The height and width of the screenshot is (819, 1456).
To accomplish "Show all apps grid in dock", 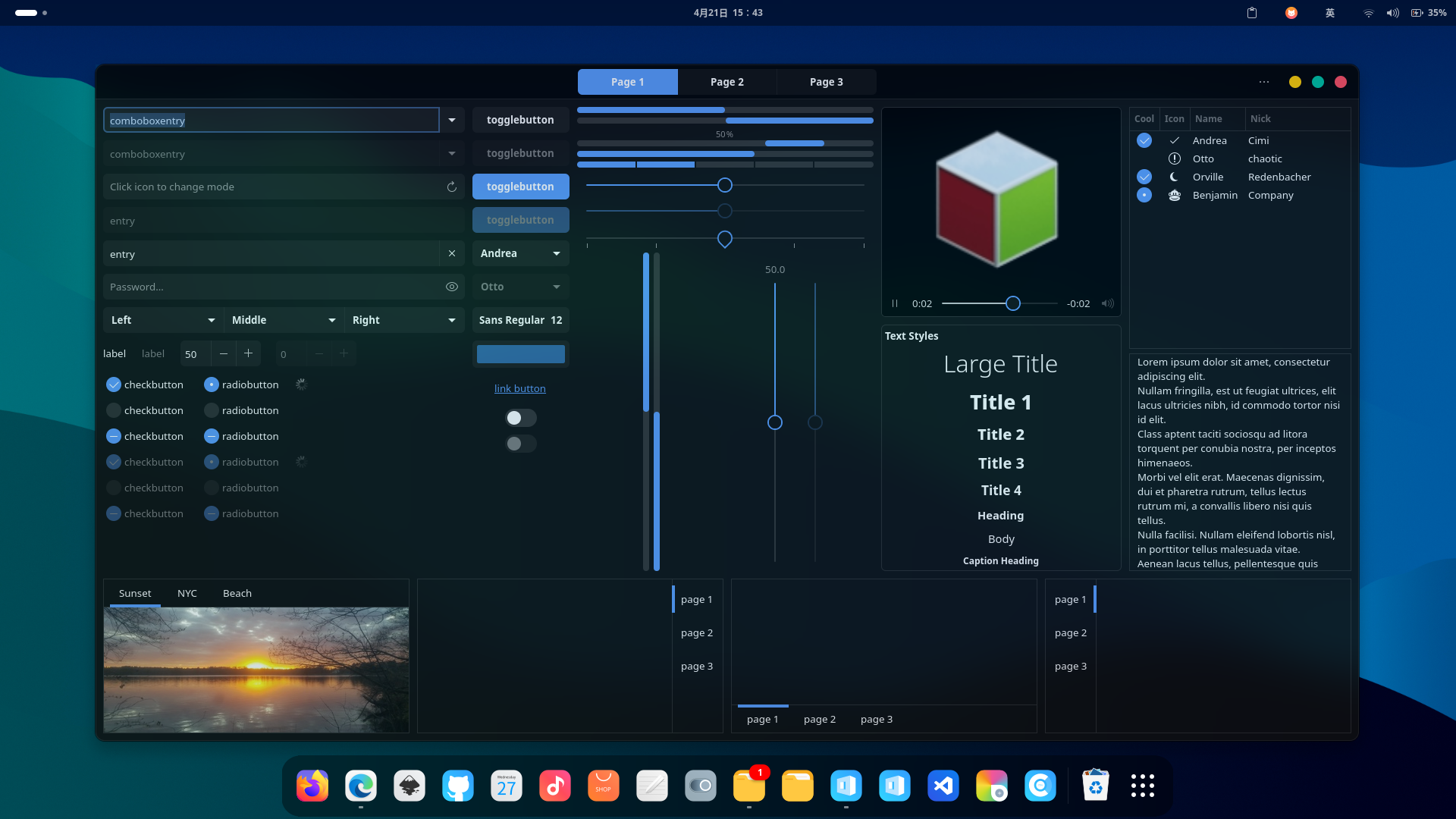I will tap(1143, 786).
